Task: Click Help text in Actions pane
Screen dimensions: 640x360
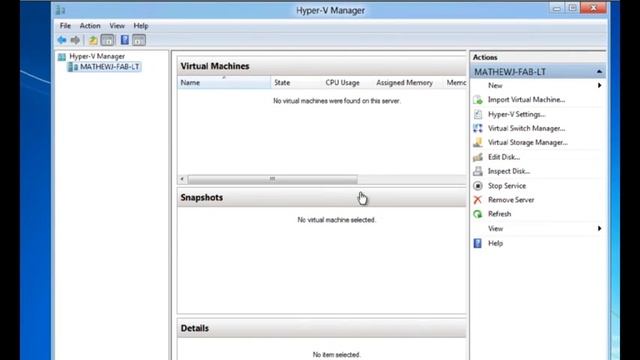Action: [496, 243]
